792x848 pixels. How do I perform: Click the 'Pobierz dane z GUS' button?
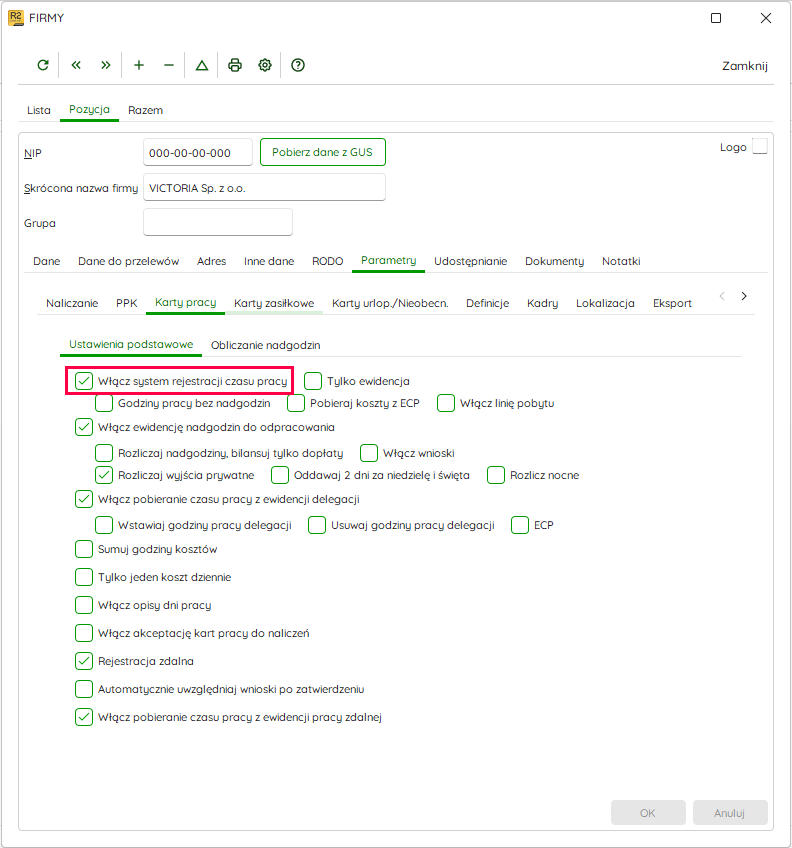(x=323, y=152)
